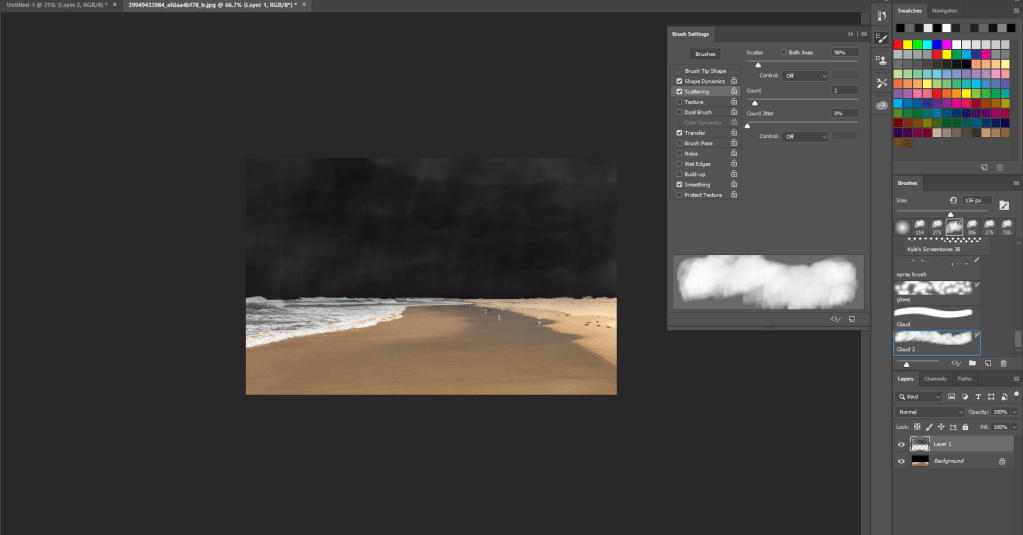
Task: Check the Both Axes checkbox
Action: coord(784,52)
